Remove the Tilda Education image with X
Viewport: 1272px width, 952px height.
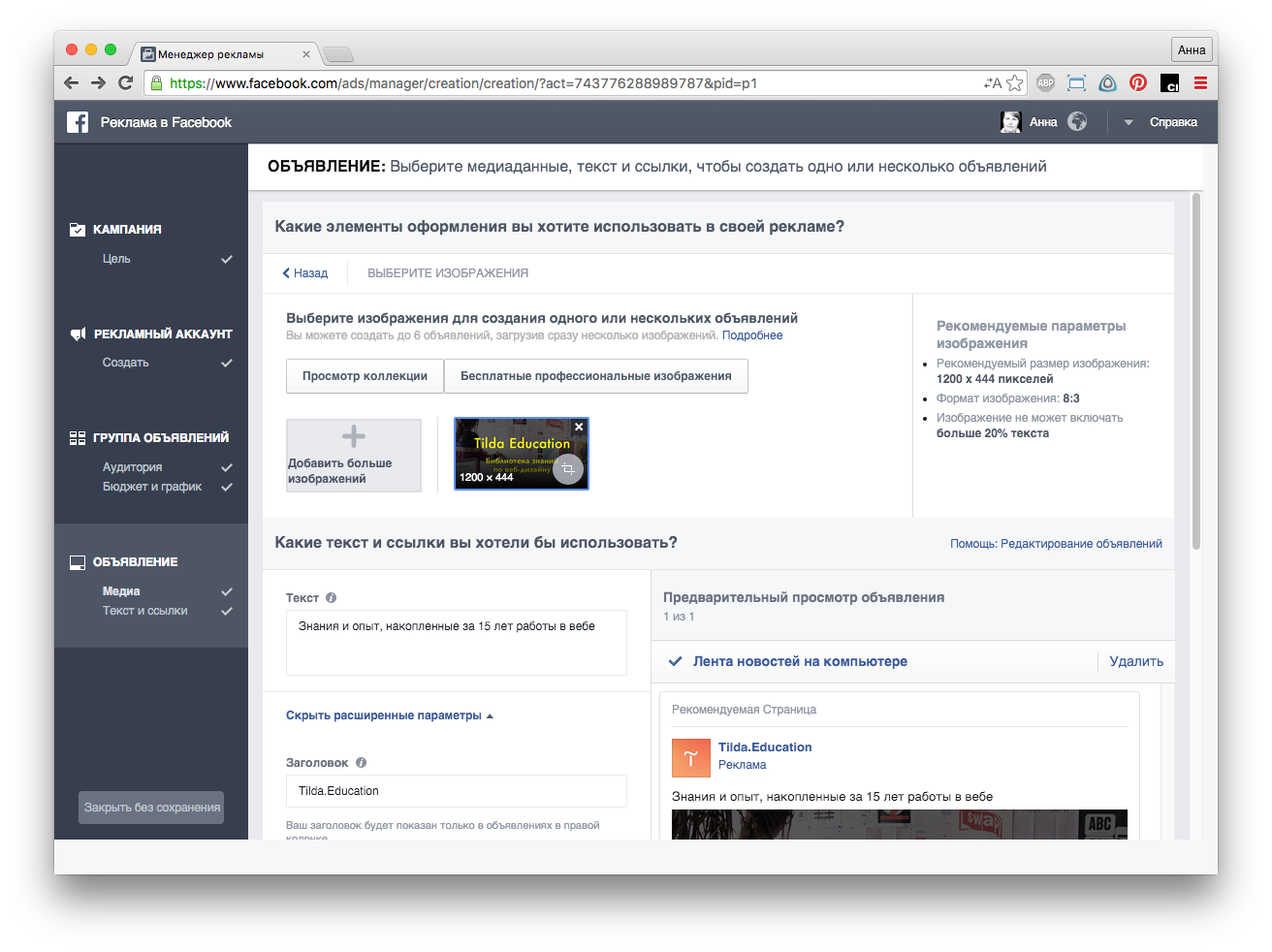pos(579,427)
